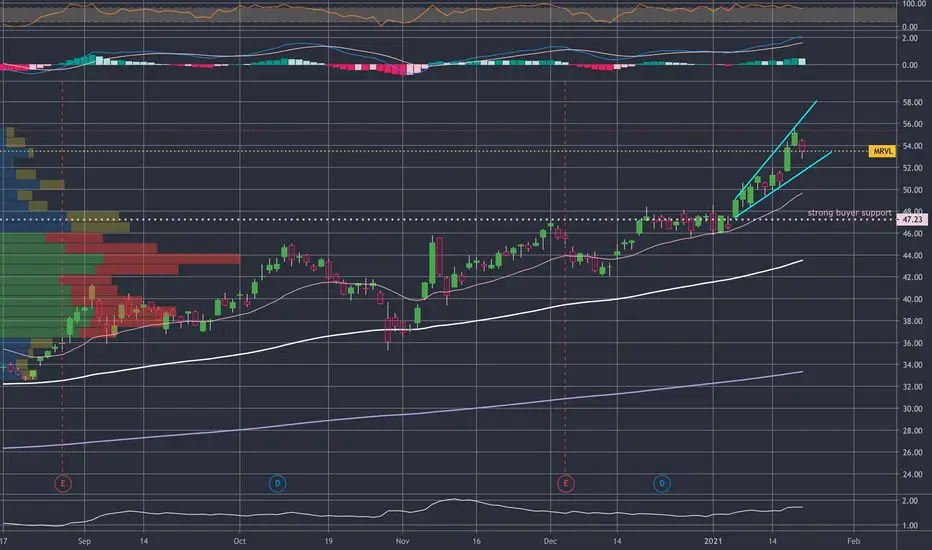Click the 42.00 price axis label
Screen dimensions: 932x550
[x=912, y=277]
